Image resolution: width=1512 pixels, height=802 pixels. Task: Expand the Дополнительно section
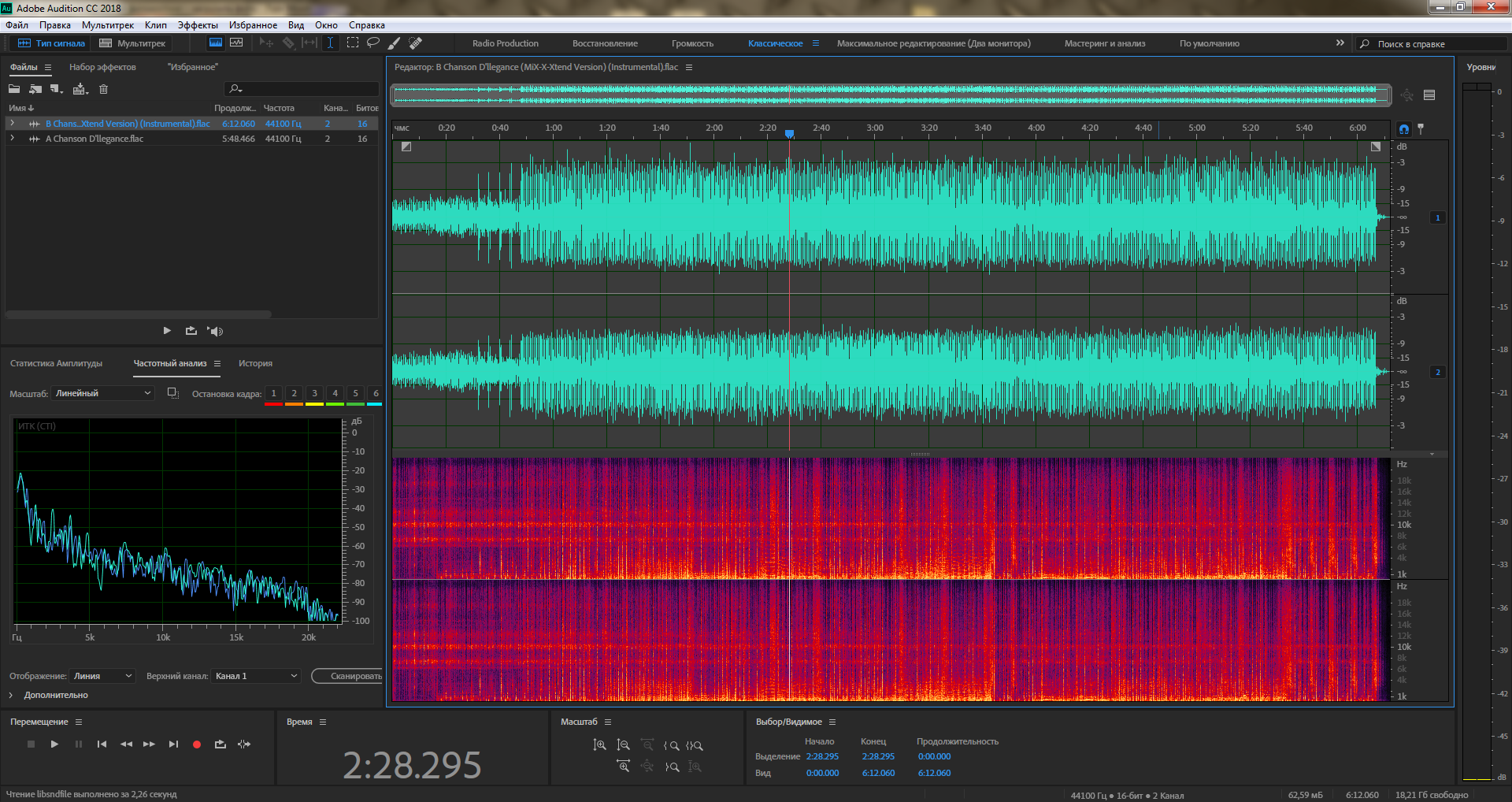[x=11, y=695]
